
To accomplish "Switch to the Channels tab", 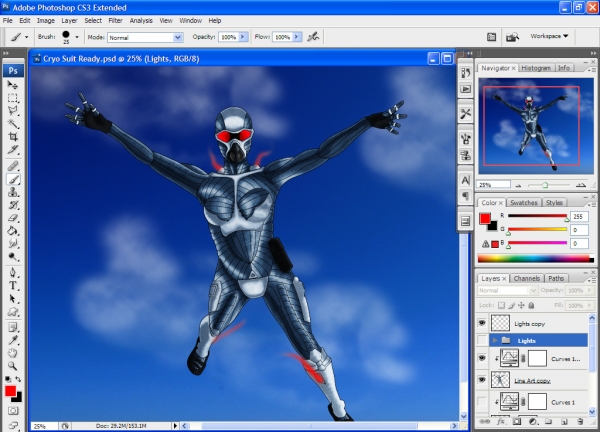I will (x=527, y=278).
